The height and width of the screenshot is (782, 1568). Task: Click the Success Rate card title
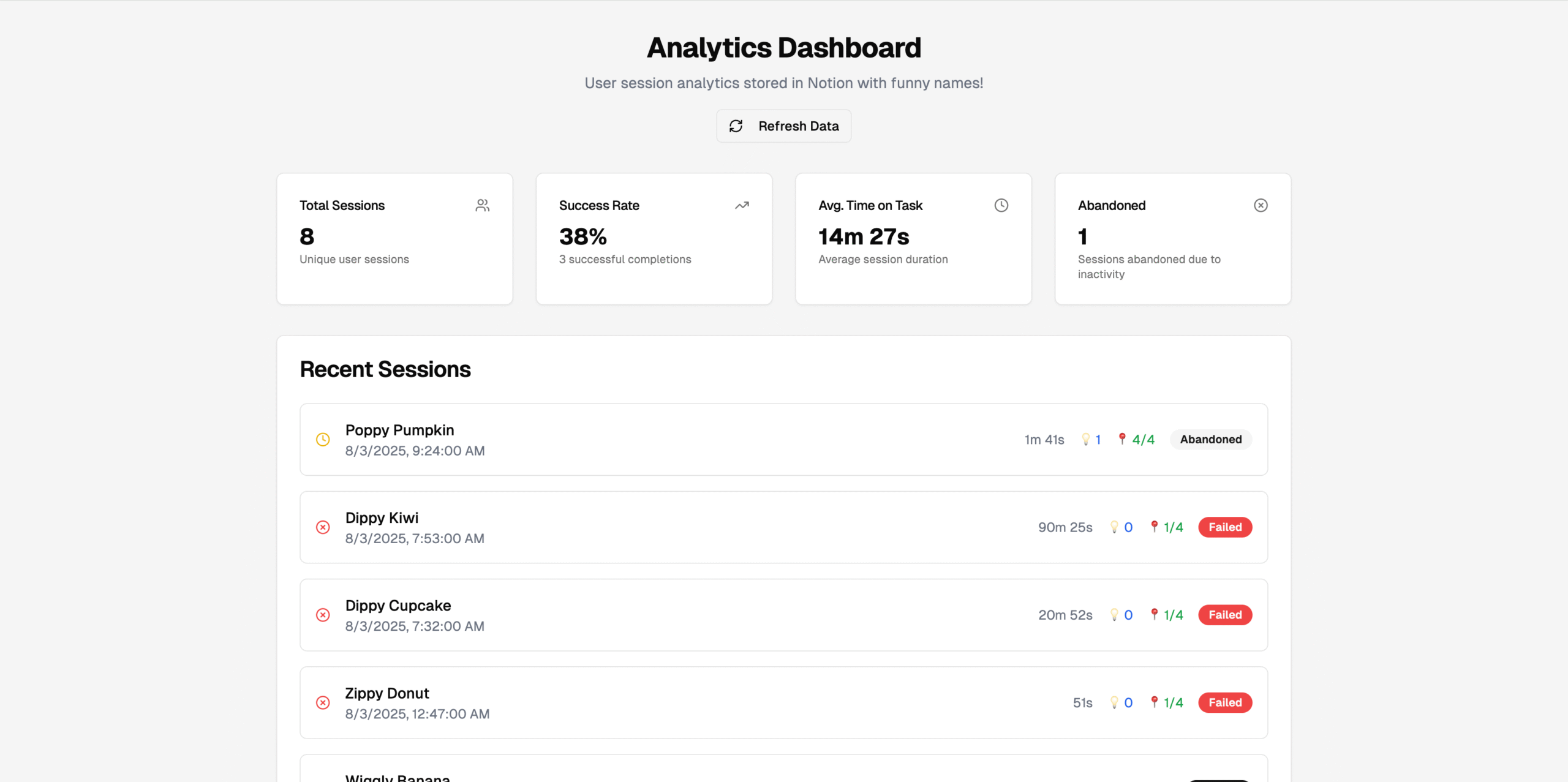point(599,206)
